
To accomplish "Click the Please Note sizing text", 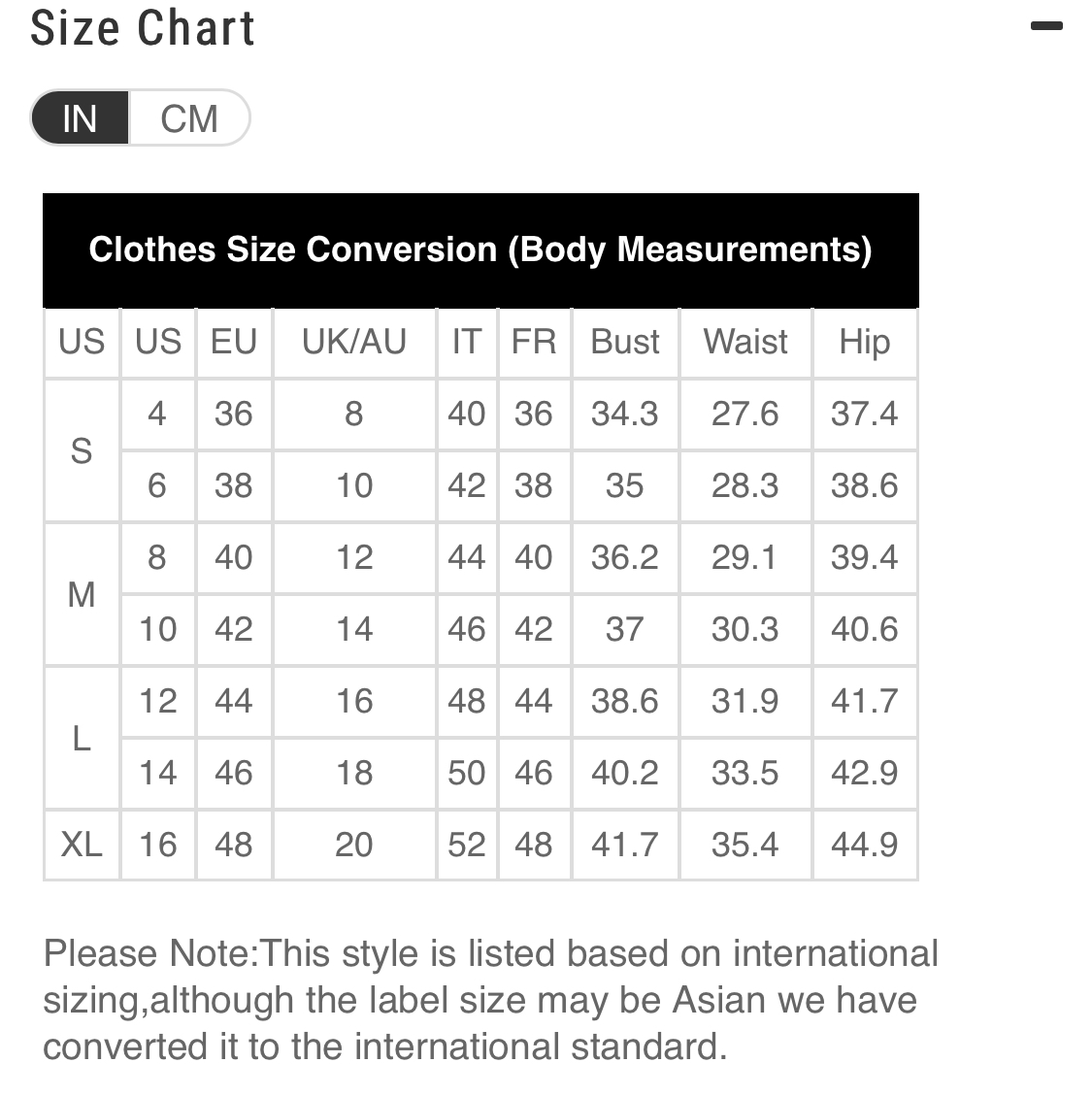I will [x=491, y=1000].
